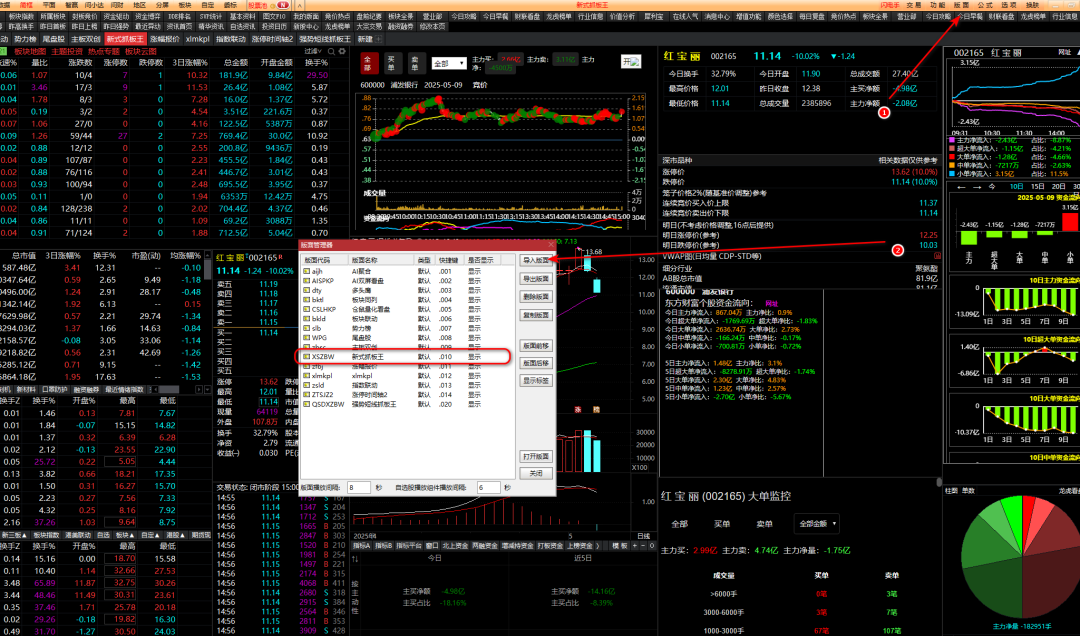Viewport: 1080px width, 636px height.
Task: Click the aijh layout row icon
Action: point(307,271)
